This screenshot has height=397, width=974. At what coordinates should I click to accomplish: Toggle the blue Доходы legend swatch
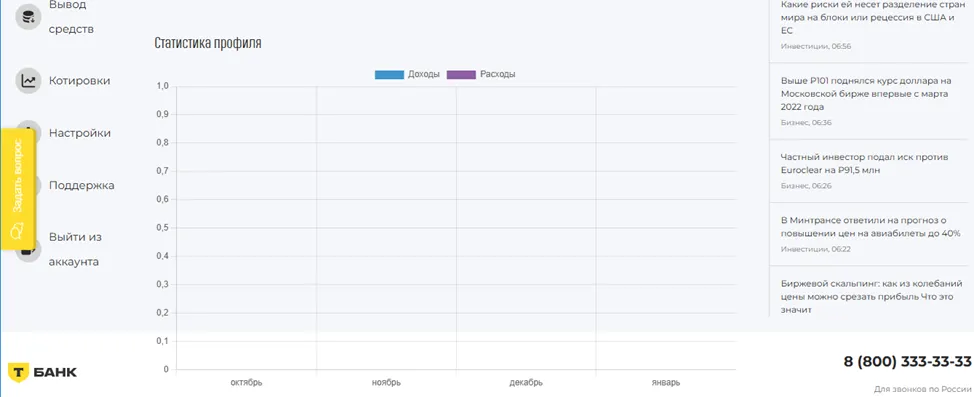pyautogui.click(x=389, y=75)
